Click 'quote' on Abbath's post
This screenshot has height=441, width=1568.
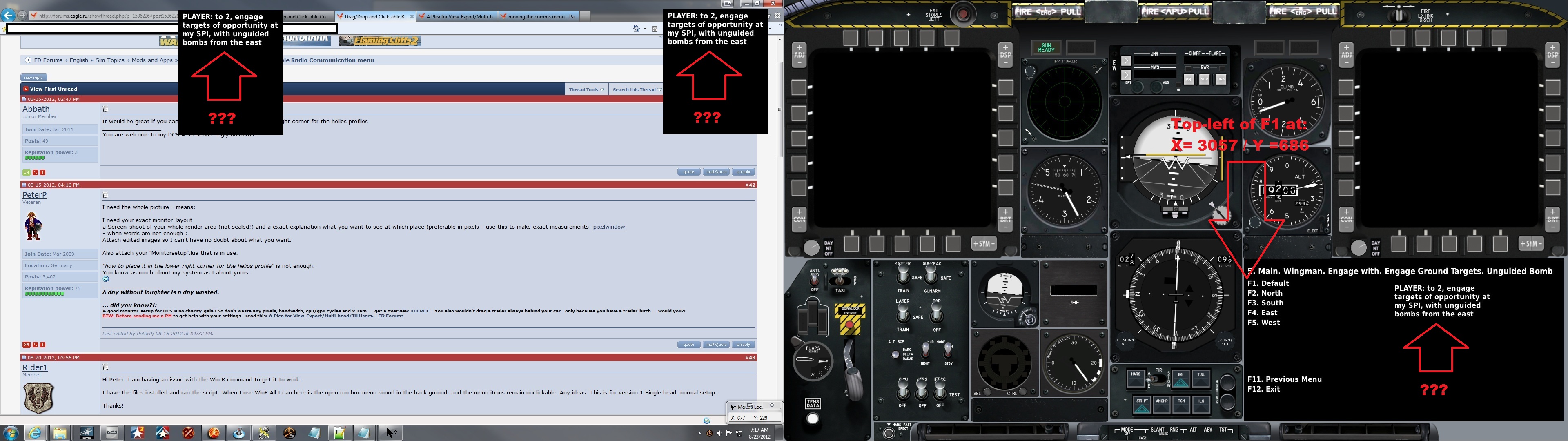click(688, 172)
